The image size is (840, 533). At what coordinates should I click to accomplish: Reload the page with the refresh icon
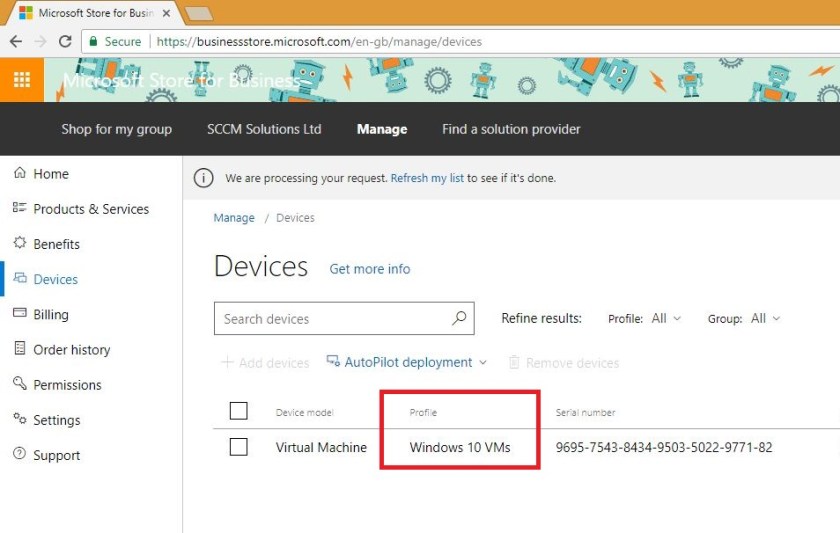65,41
